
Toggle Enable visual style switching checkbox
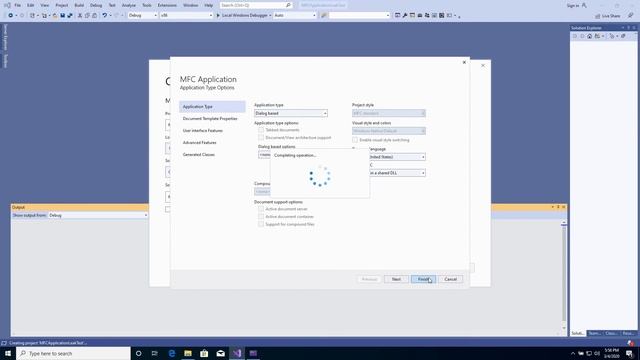(x=355, y=140)
